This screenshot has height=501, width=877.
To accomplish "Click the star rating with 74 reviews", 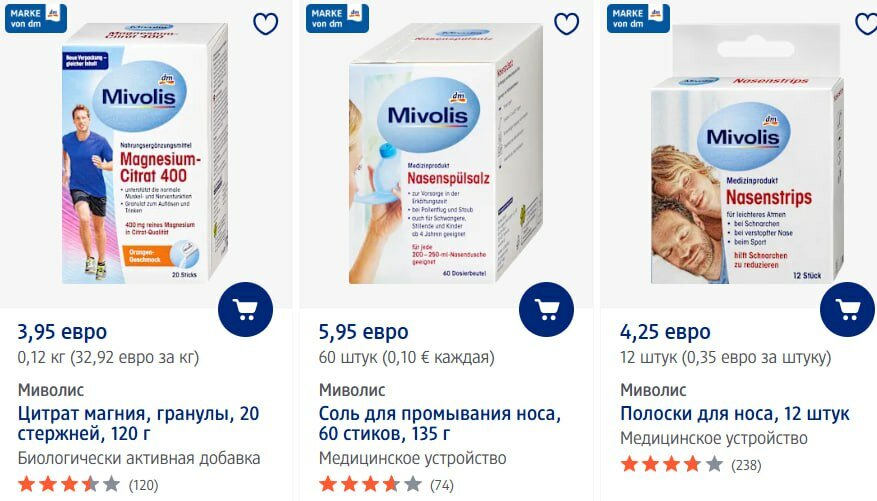I will click(386, 484).
